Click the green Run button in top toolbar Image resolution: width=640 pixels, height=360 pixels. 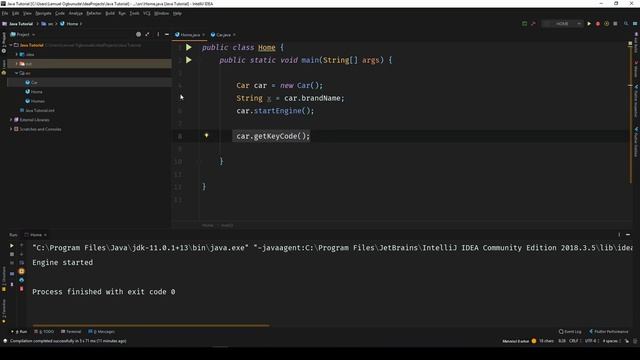coord(589,24)
